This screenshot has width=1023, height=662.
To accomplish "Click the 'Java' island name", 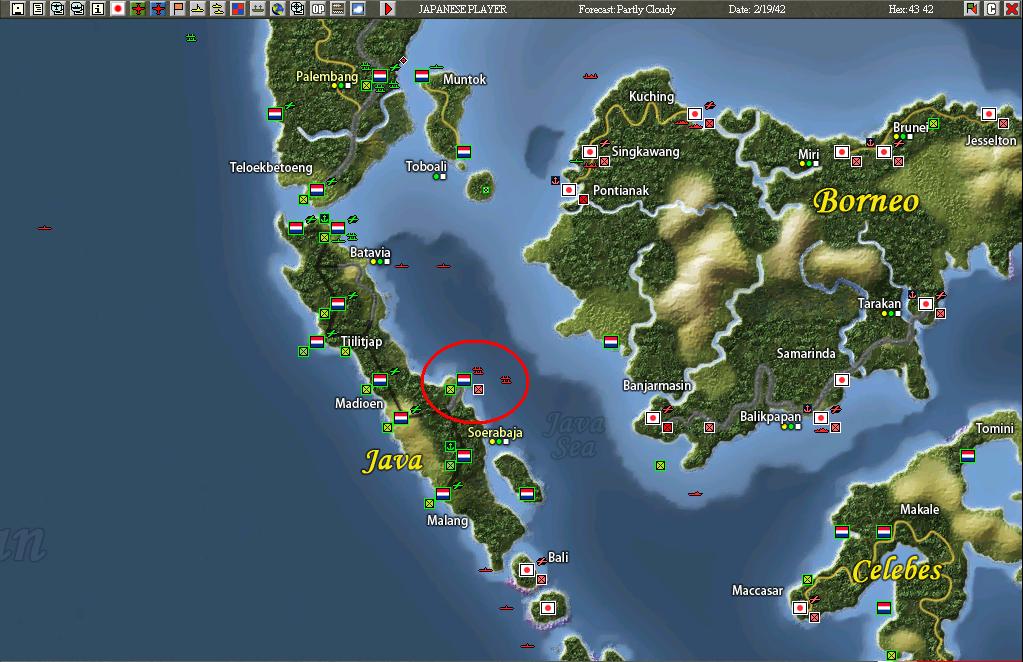I will click(393, 461).
